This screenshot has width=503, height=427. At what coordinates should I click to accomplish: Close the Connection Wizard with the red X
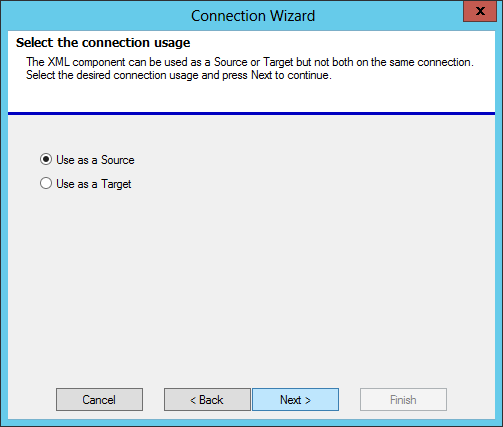click(480, 11)
